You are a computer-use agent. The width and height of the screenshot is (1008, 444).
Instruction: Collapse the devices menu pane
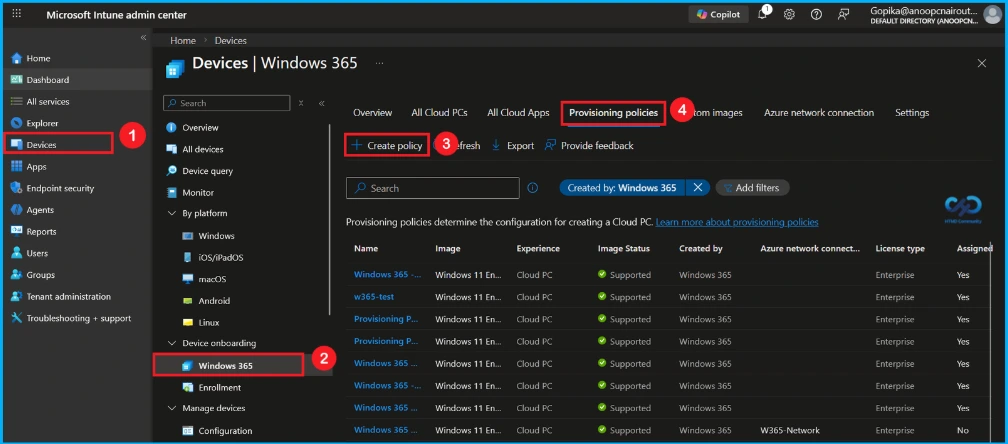pos(321,103)
